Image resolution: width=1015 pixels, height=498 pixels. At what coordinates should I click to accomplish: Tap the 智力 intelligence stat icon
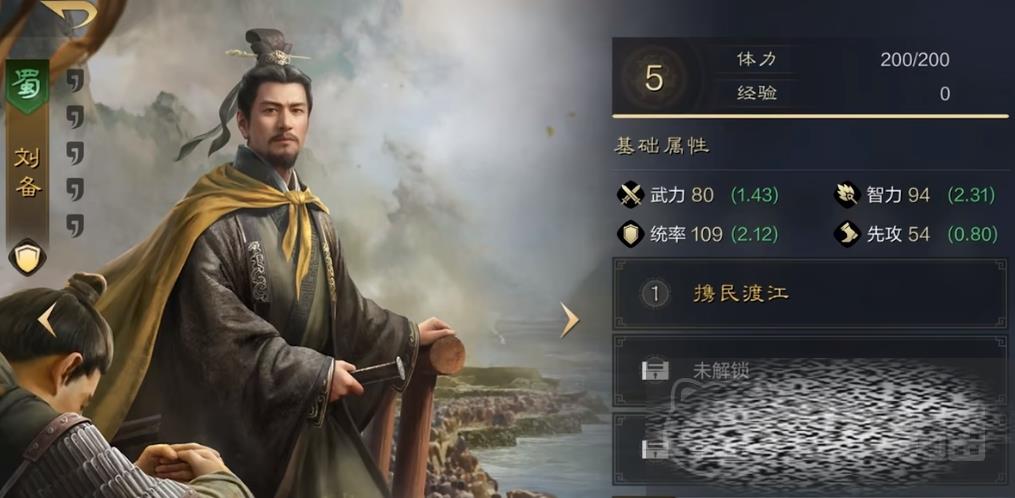coord(847,194)
